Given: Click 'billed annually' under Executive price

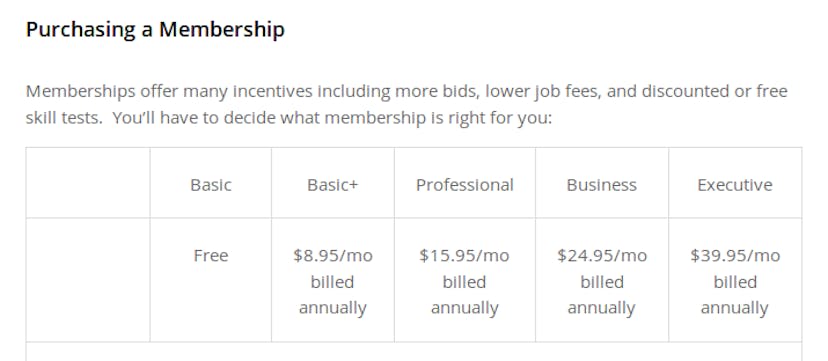Looking at the screenshot, I should (x=735, y=295).
